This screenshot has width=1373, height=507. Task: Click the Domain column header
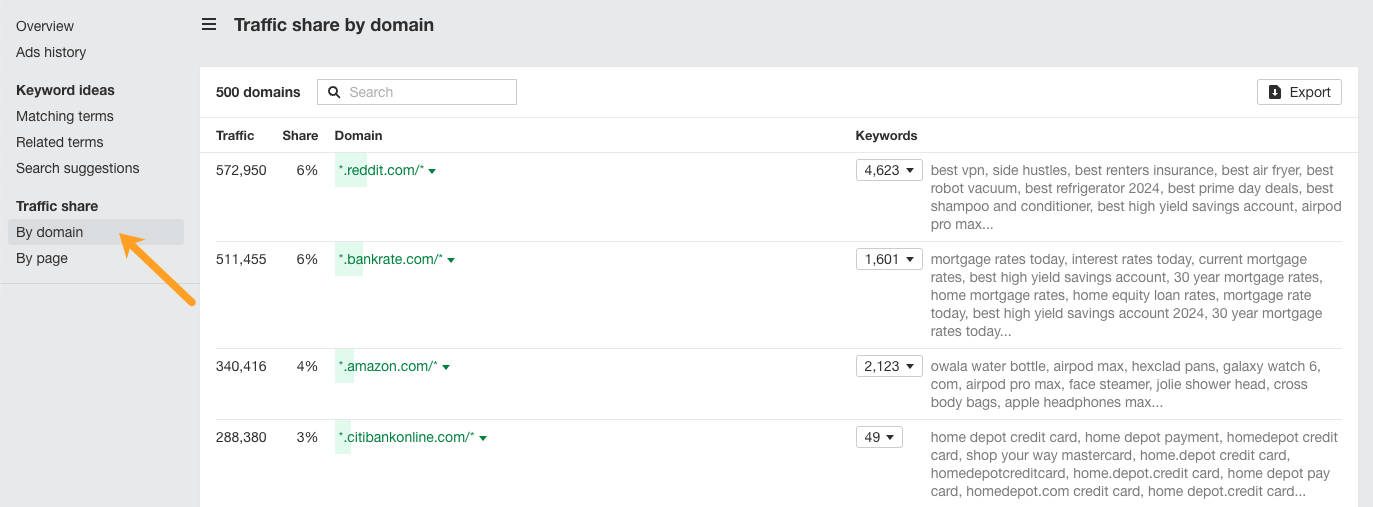[x=358, y=135]
